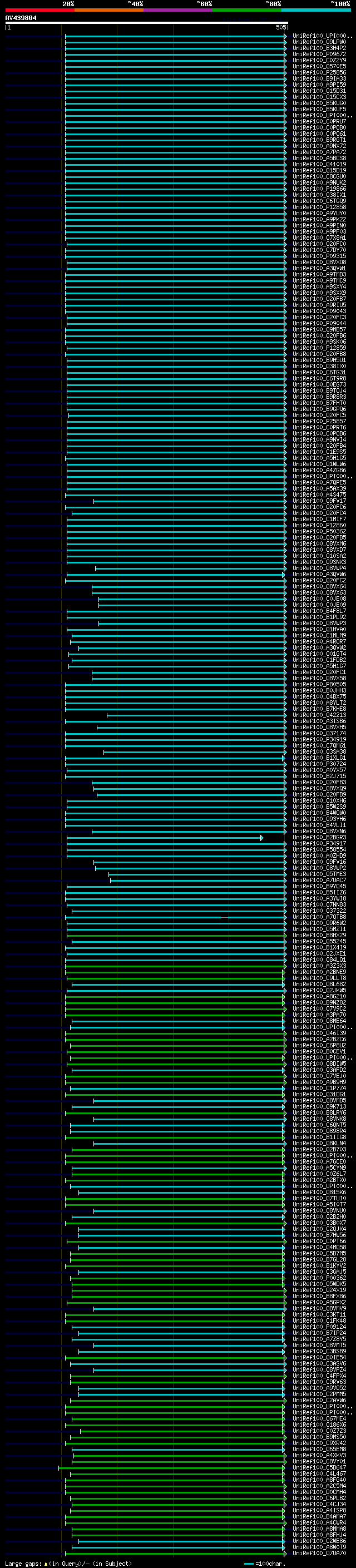Open hit UniRef100_C0Z2Y9
The height and width of the screenshot is (1568, 356).
click(x=319, y=60)
